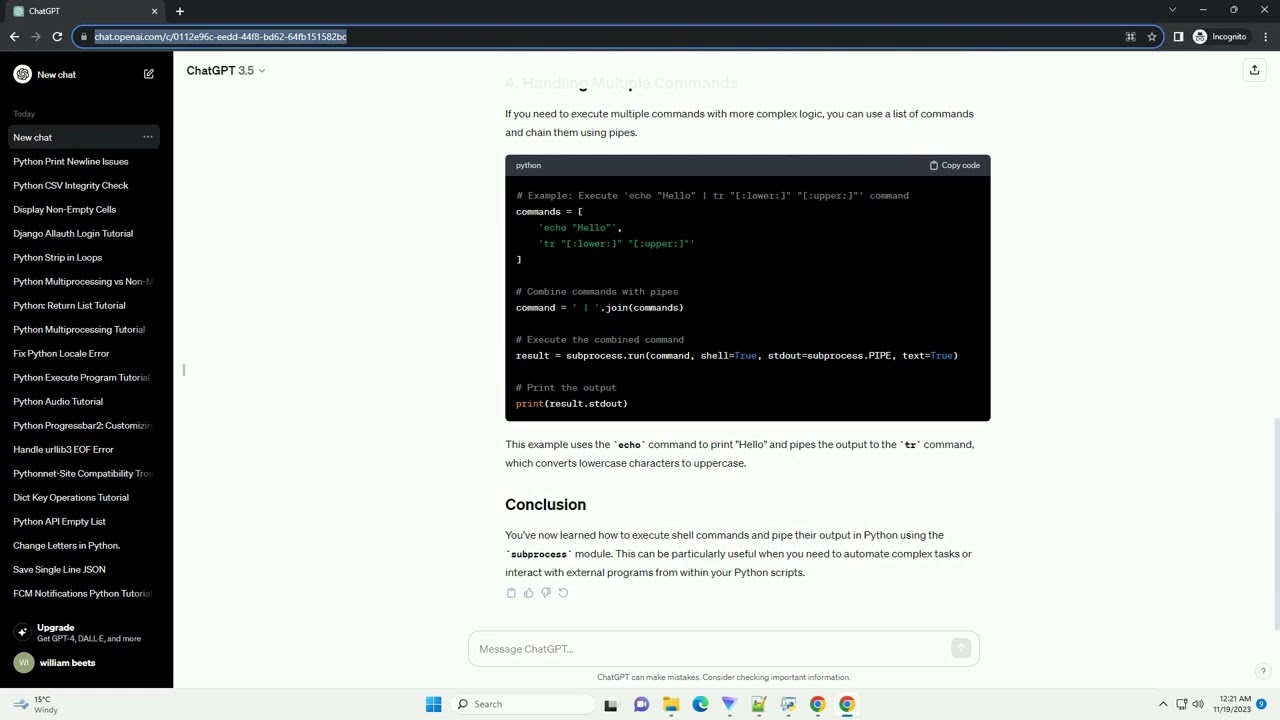
Task: Bookmark this page with the star icon
Action: point(1152,37)
